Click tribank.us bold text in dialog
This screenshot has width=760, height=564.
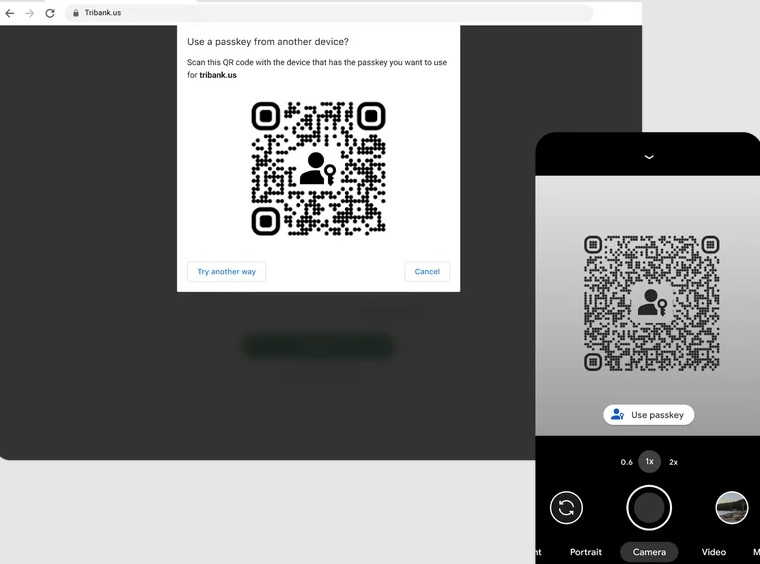218,75
